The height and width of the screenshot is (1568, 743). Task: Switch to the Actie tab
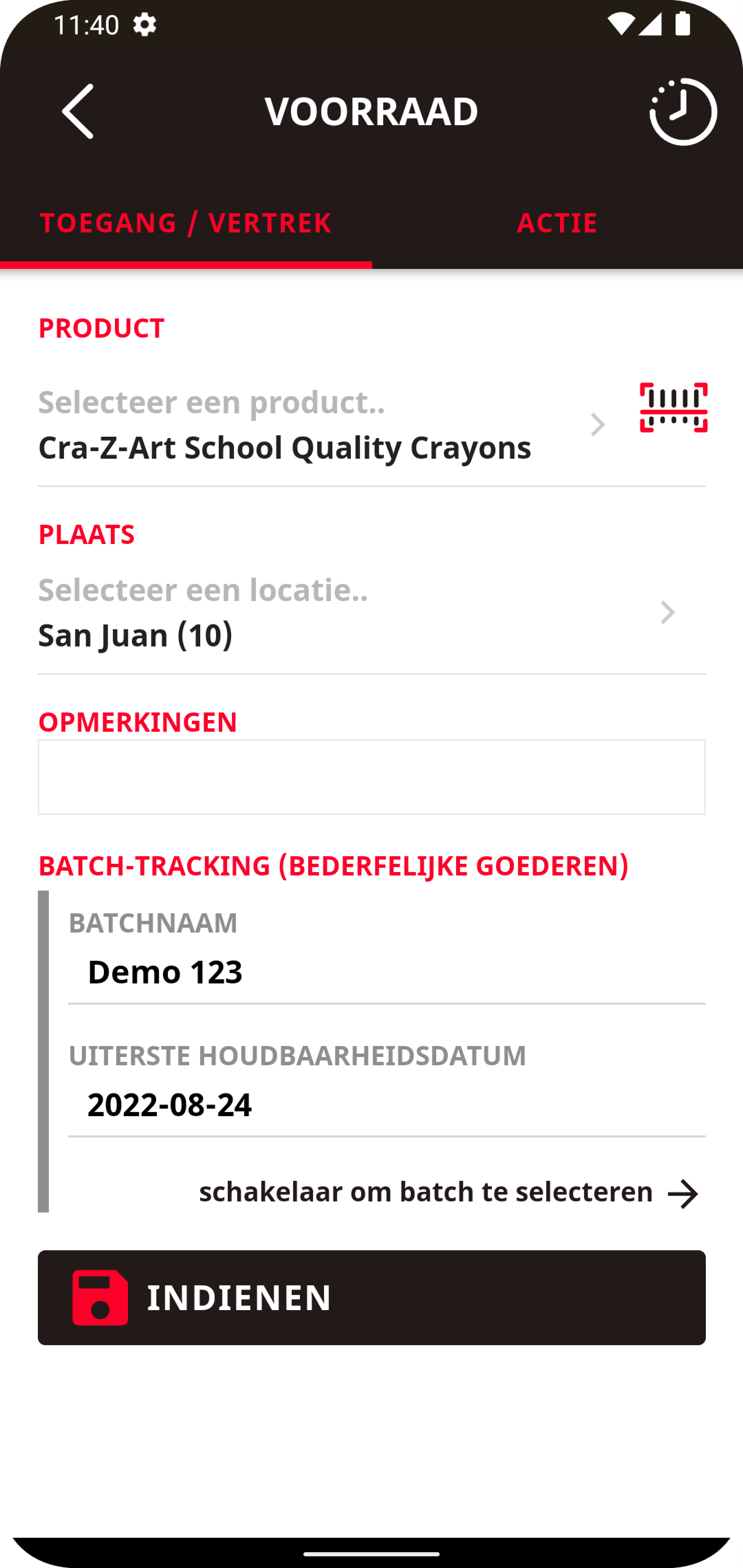(x=557, y=223)
